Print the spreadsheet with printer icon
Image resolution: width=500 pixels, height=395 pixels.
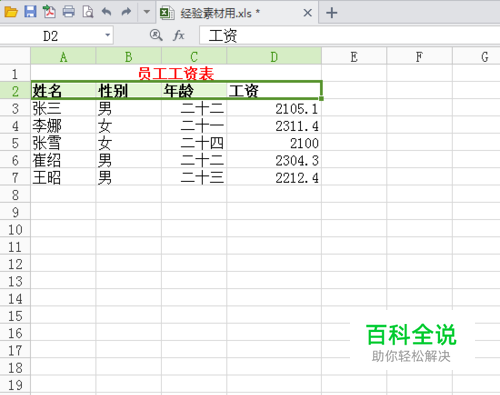[x=69, y=12]
